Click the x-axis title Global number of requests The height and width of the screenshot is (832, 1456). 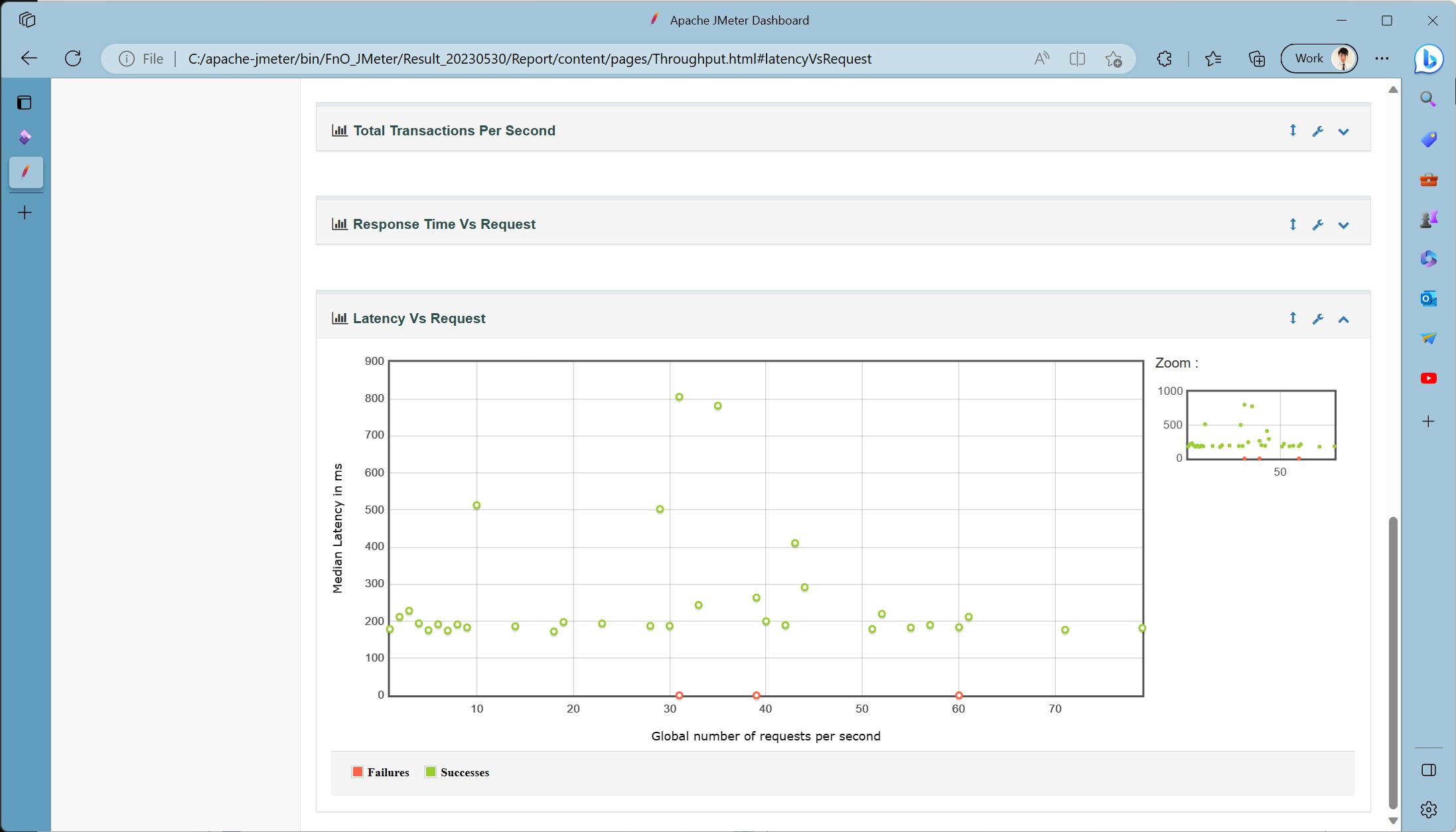pyautogui.click(x=766, y=736)
